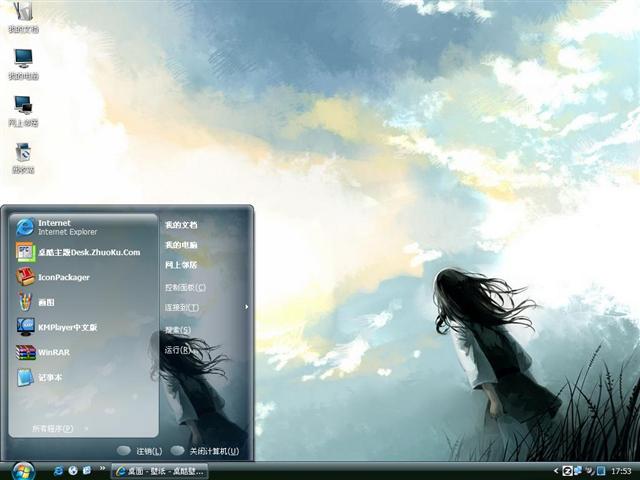The height and width of the screenshot is (480, 640).
Task: Select 连接到(T) menu entry
Action: point(182,307)
